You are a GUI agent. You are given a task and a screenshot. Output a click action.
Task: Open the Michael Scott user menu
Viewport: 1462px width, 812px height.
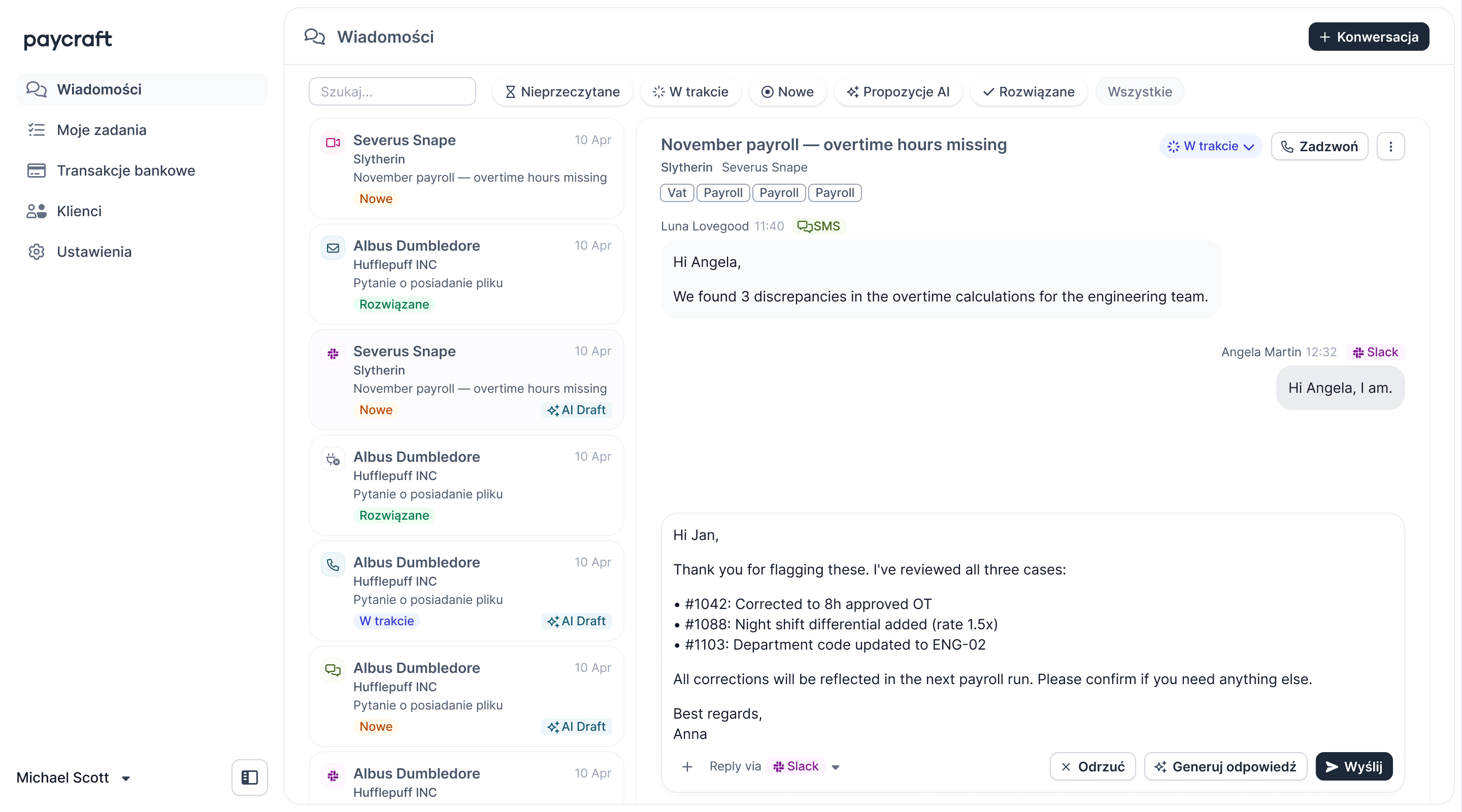coord(74,777)
